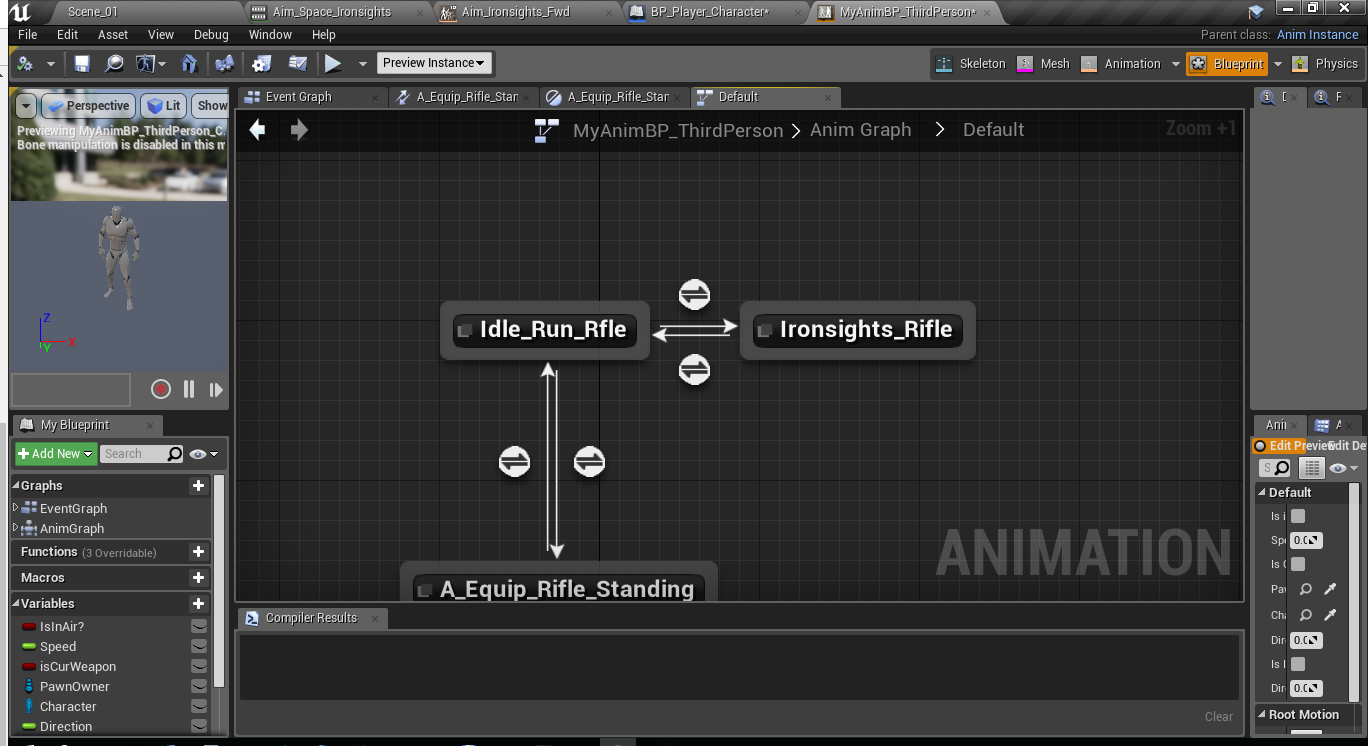Open the Preview Instance dropdown
This screenshot has height=746, width=1368.
tap(434, 63)
